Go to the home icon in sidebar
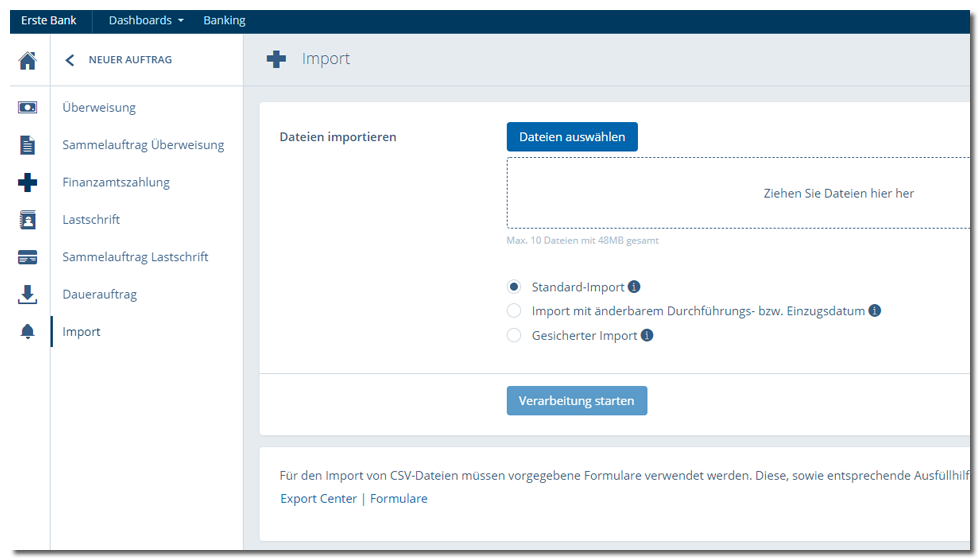The height and width of the screenshot is (560, 980). coord(28,60)
